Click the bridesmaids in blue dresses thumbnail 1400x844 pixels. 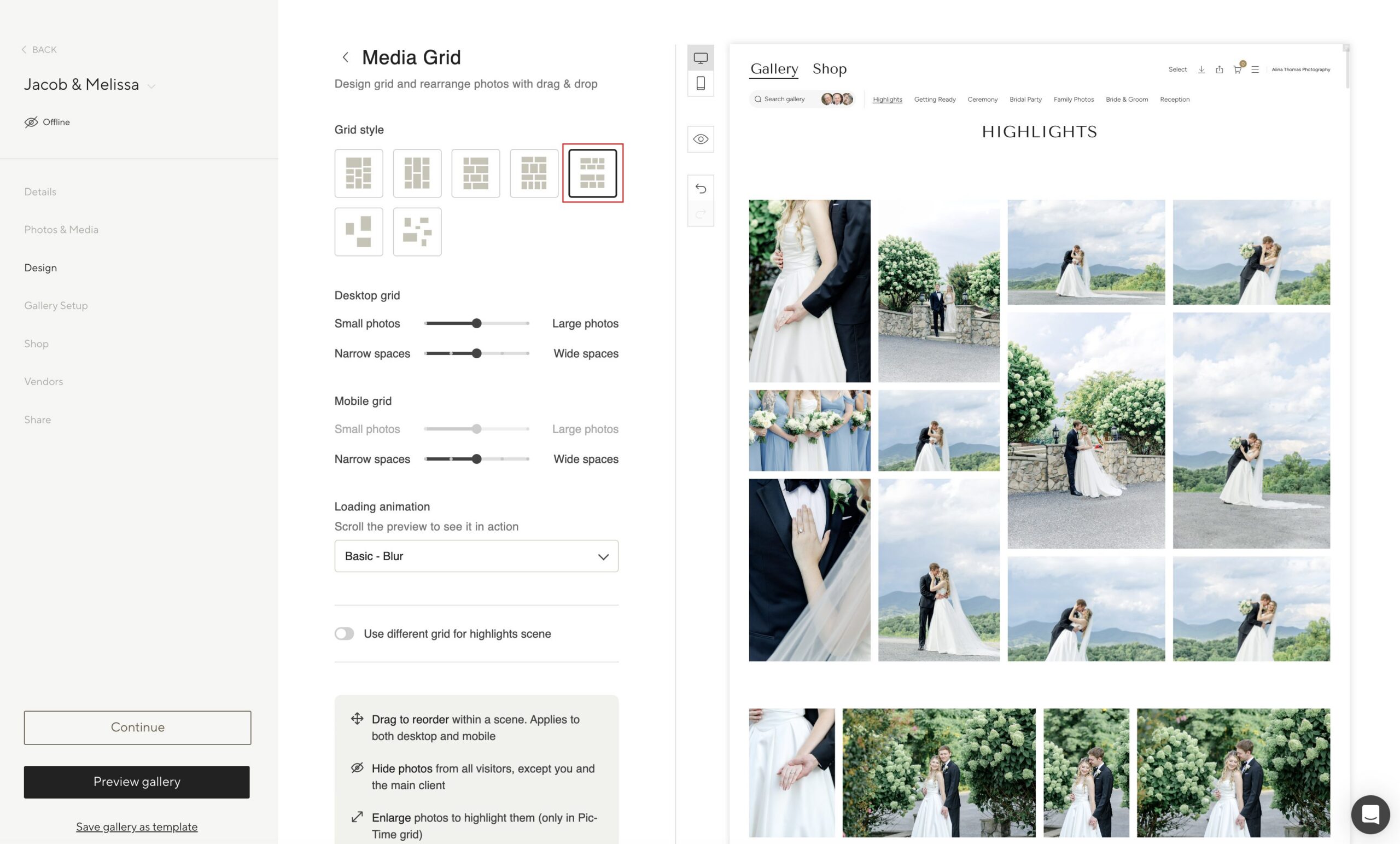[x=809, y=430]
